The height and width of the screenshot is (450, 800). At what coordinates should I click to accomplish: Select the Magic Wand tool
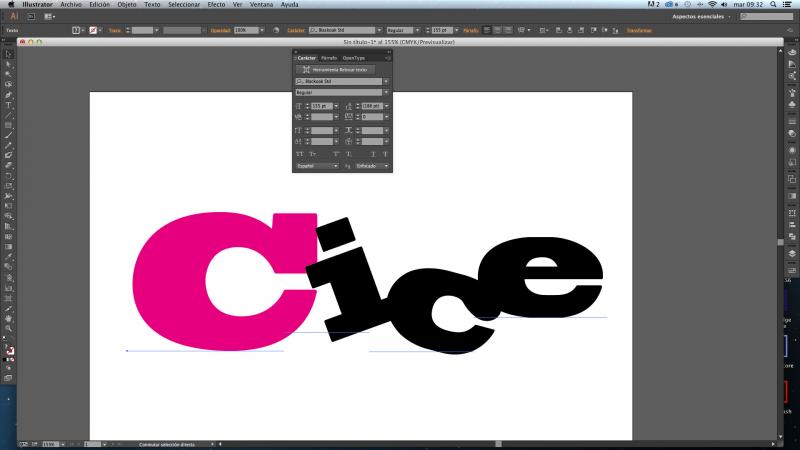pos(9,74)
